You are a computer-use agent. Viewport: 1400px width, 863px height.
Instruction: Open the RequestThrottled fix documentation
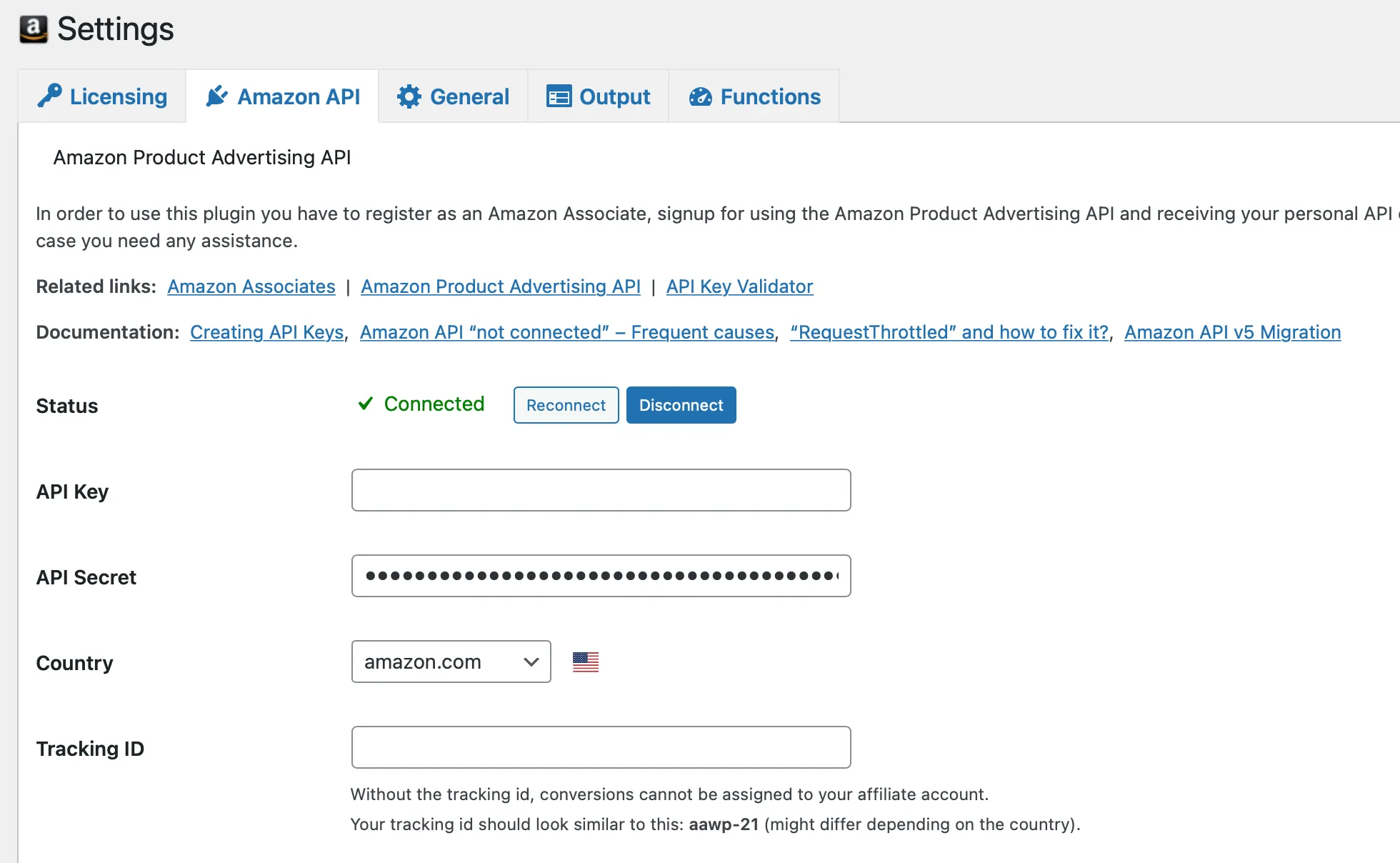pyautogui.click(x=949, y=332)
